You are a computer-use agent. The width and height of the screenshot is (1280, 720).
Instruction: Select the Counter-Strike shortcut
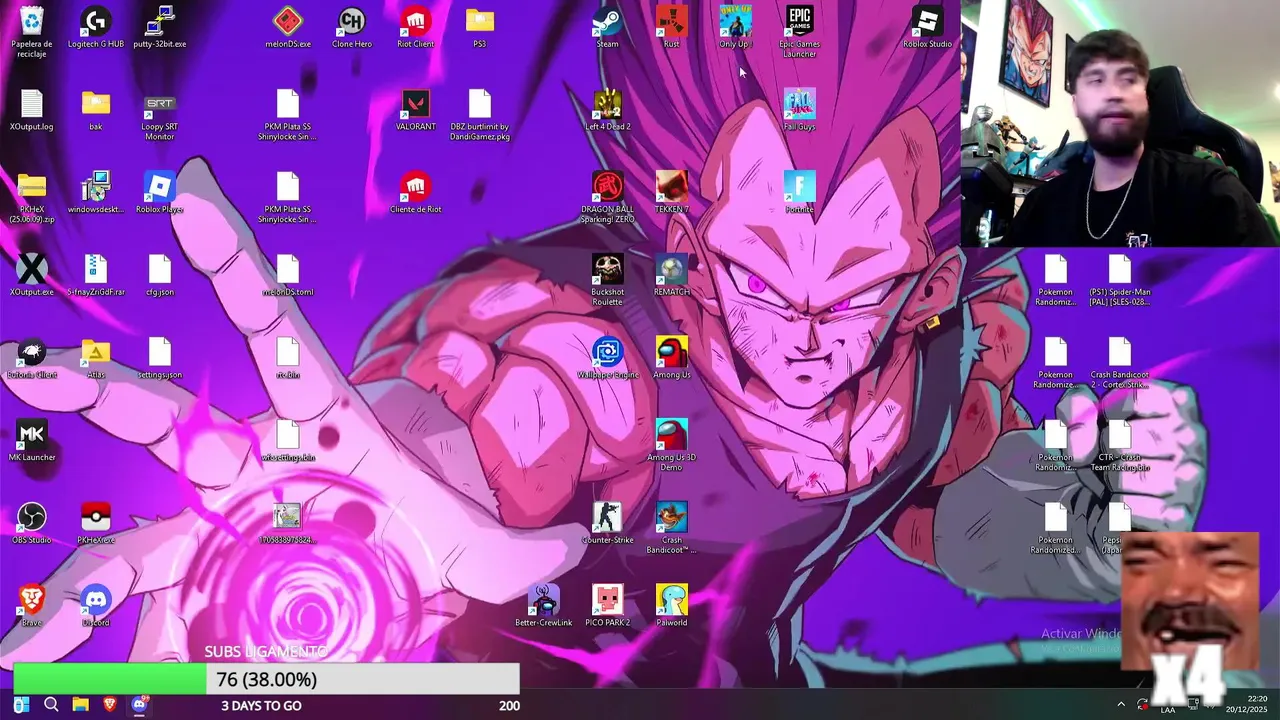(607, 523)
